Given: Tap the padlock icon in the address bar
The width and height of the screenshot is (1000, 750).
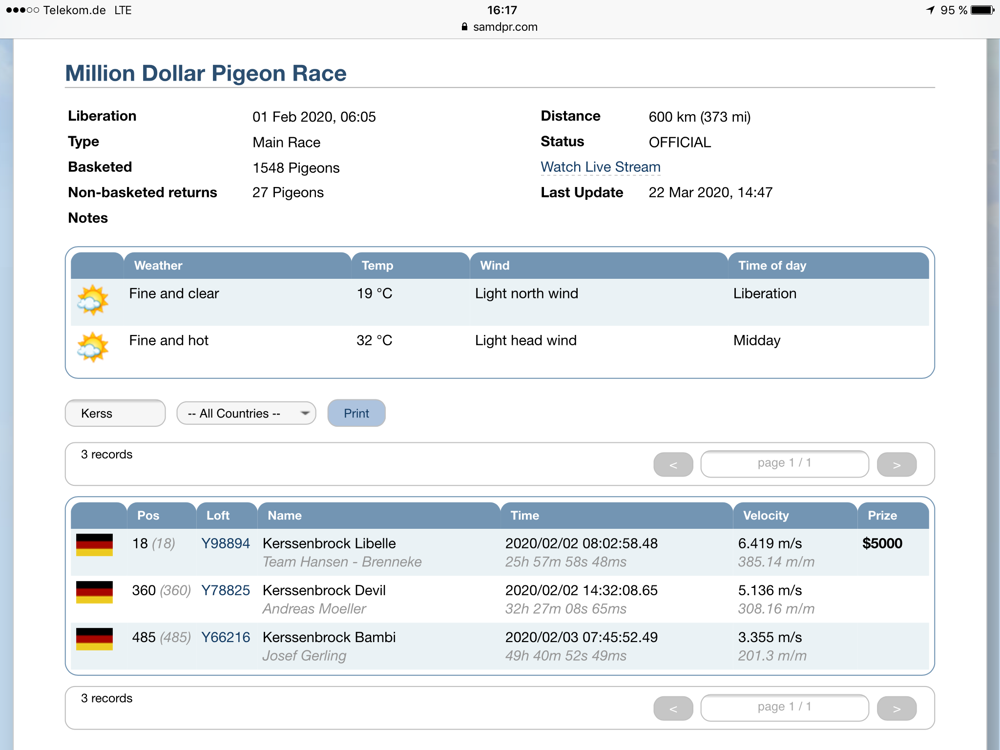Looking at the screenshot, I should pyautogui.click(x=465, y=27).
